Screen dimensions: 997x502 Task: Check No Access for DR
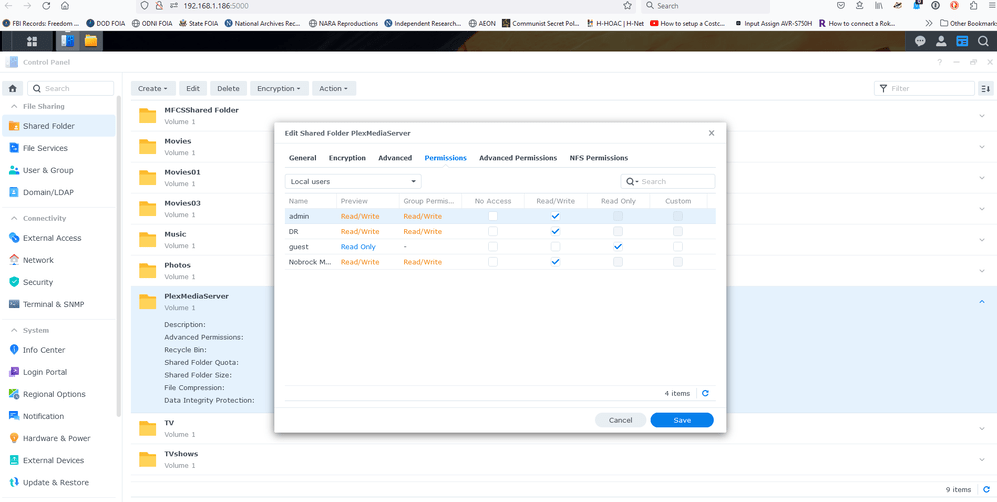pos(493,231)
